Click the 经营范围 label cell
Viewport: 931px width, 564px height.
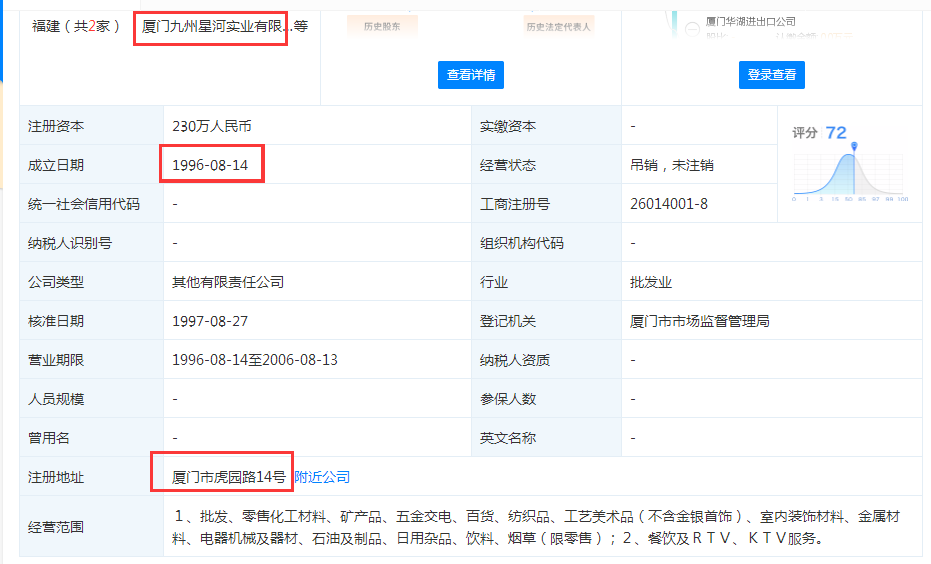pyautogui.click(x=91, y=527)
